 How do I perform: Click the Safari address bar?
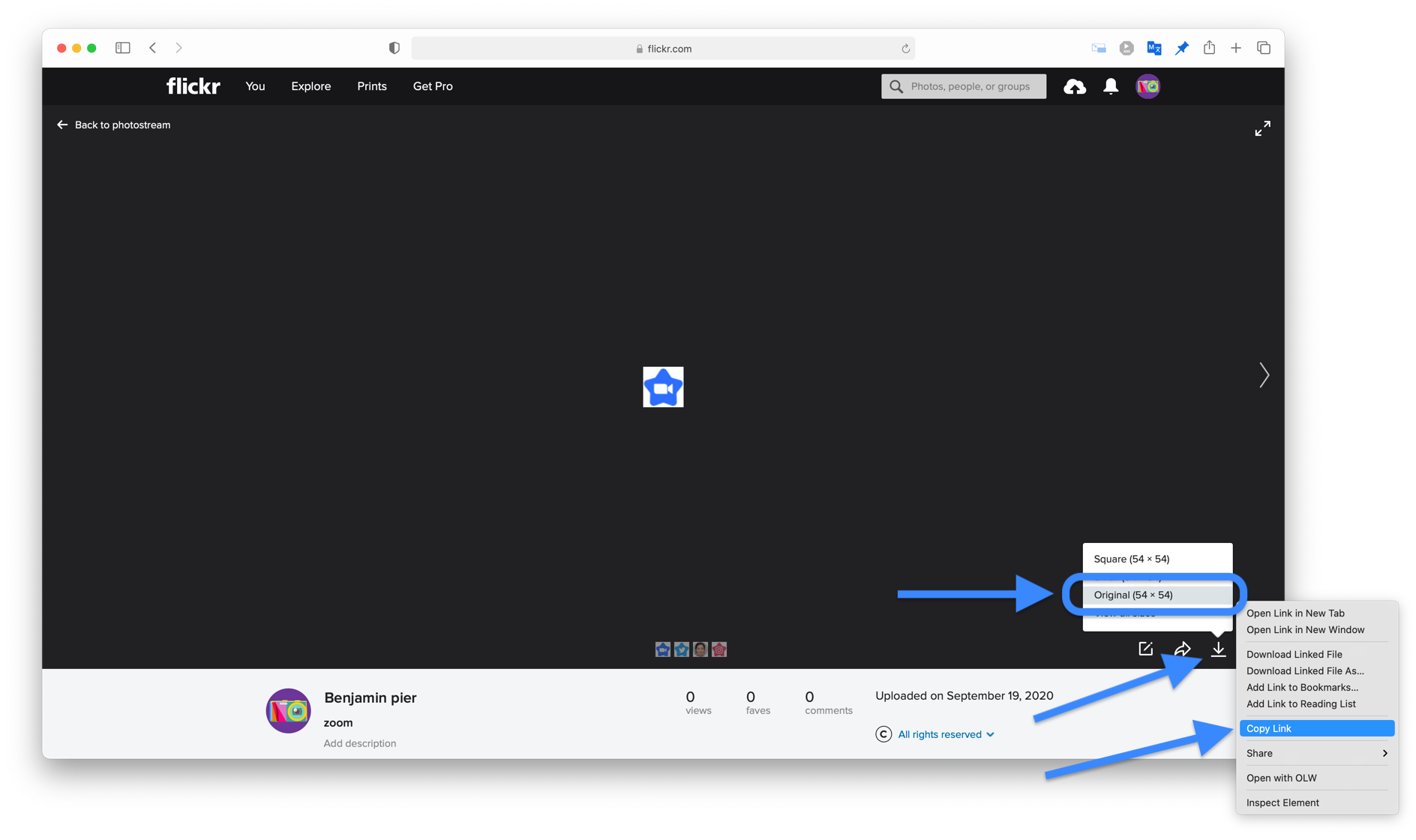(663, 49)
